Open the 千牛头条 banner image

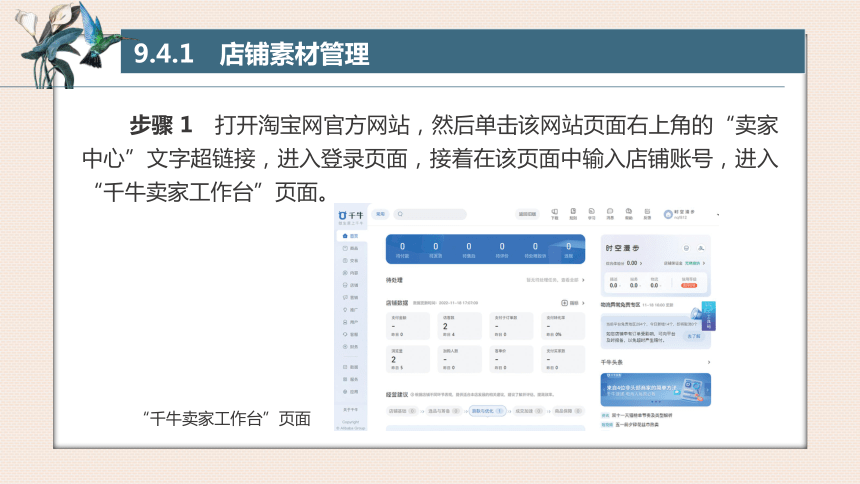[x=655, y=390]
